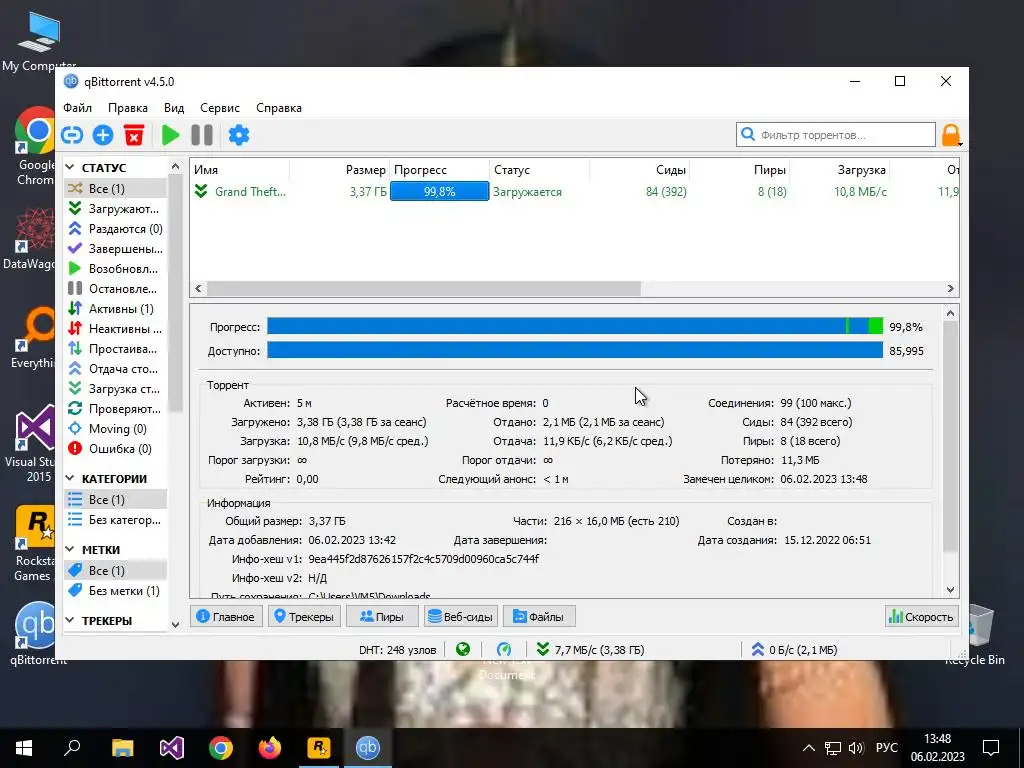
Task: Toggle the alternative speed limits icon
Action: pyautogui.click(x=504, y=649)
